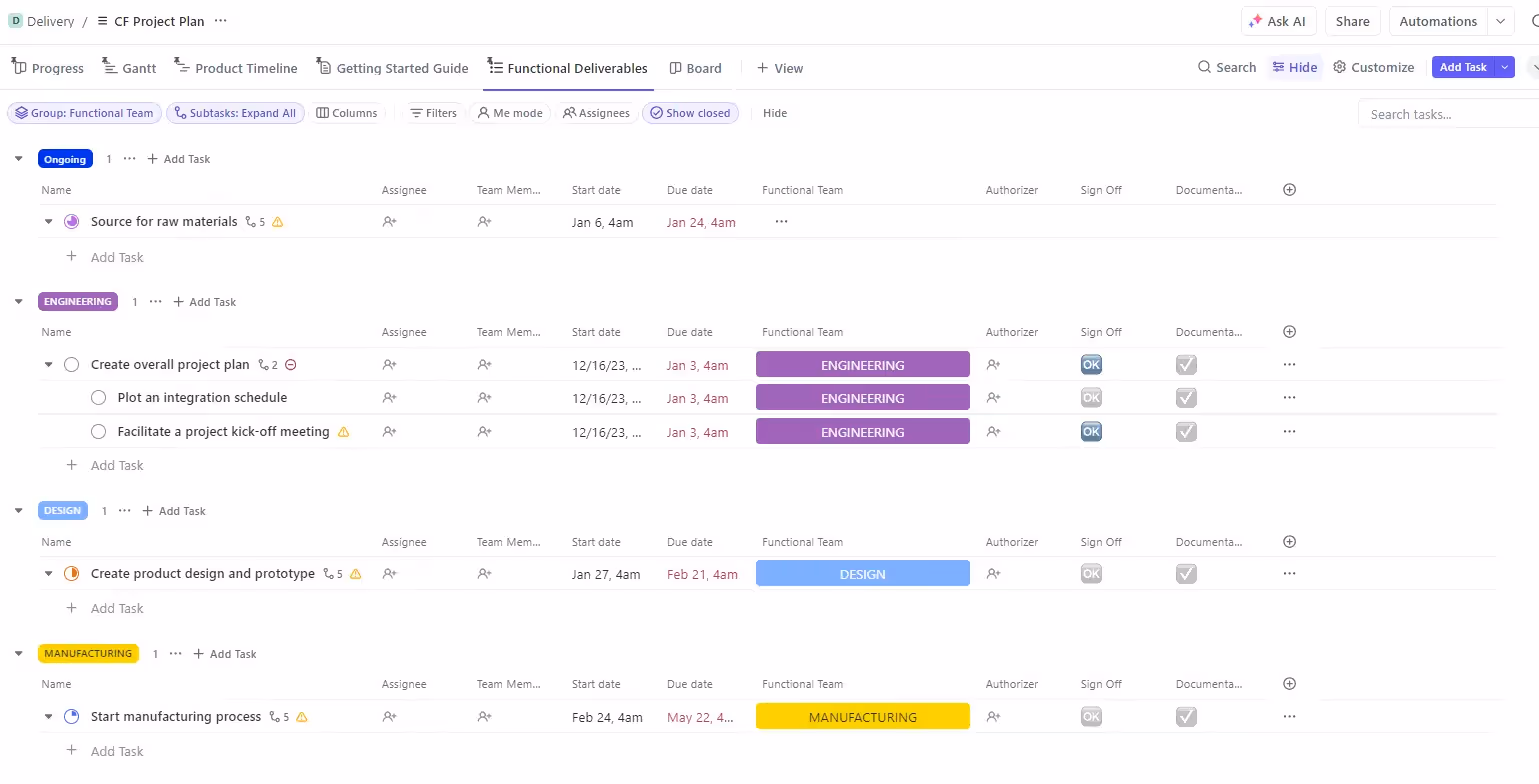Open the Gantt view
Screen dimensions: 1539x784
(129, 67)
